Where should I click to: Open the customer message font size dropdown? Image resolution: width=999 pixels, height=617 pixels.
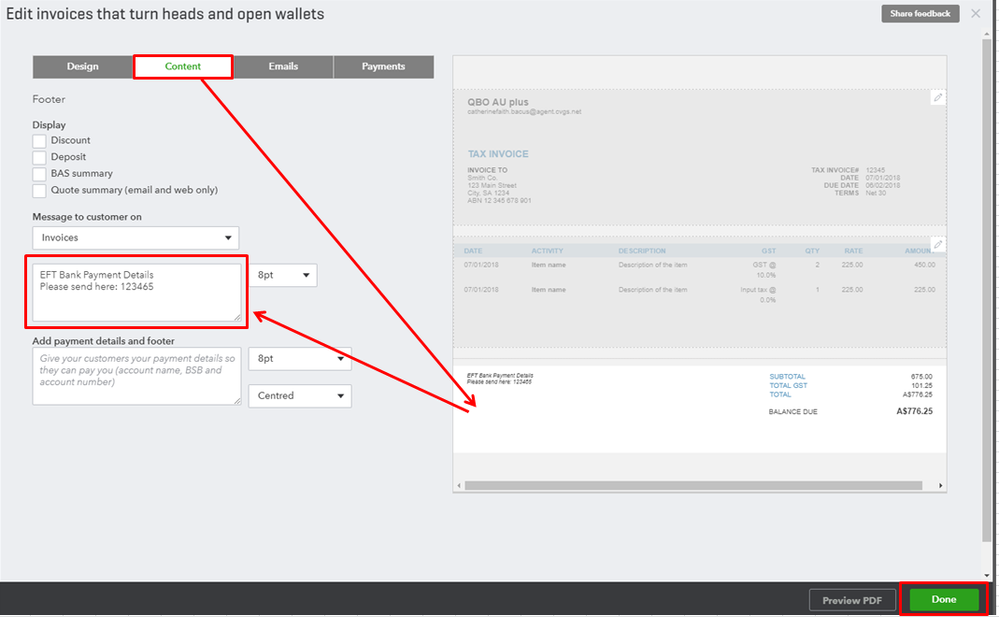(283, 275)
